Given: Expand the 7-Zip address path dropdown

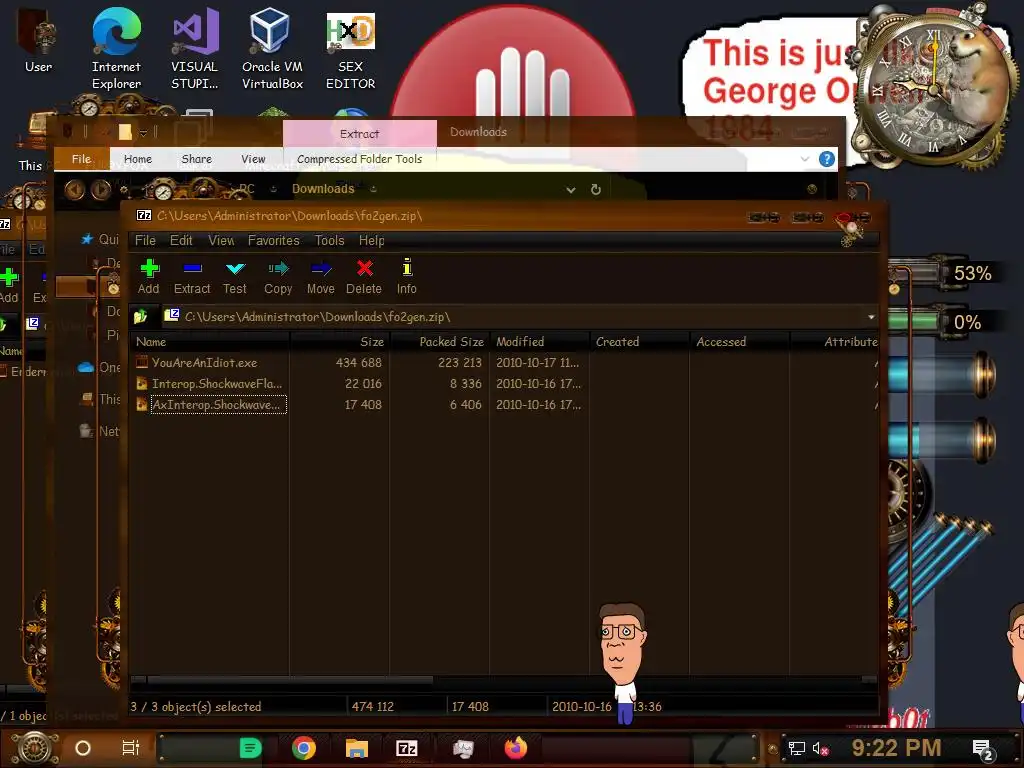Looking at the screenshot, I should click(871, 317).
